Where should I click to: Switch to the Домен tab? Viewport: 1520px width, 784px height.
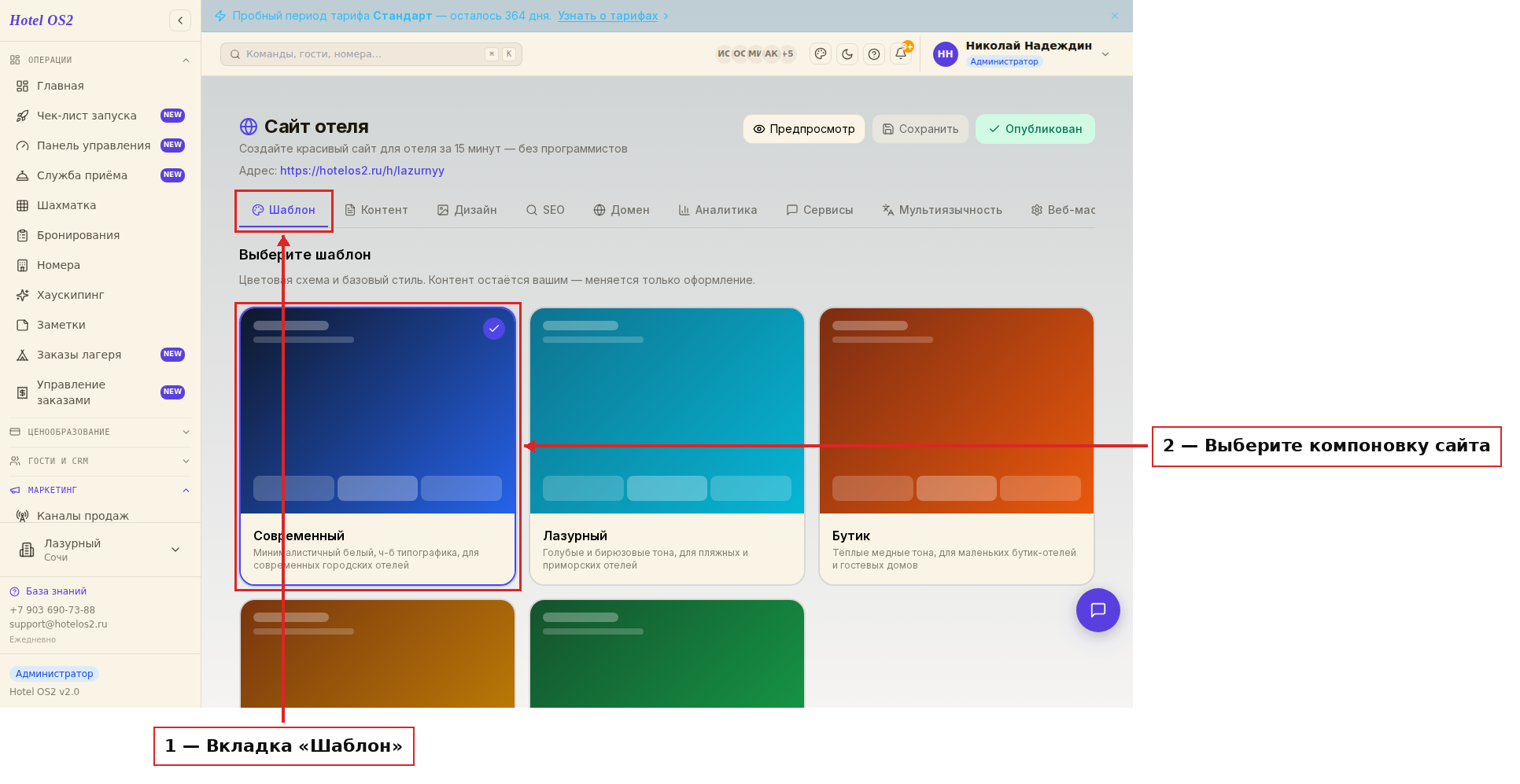[622, 210]
